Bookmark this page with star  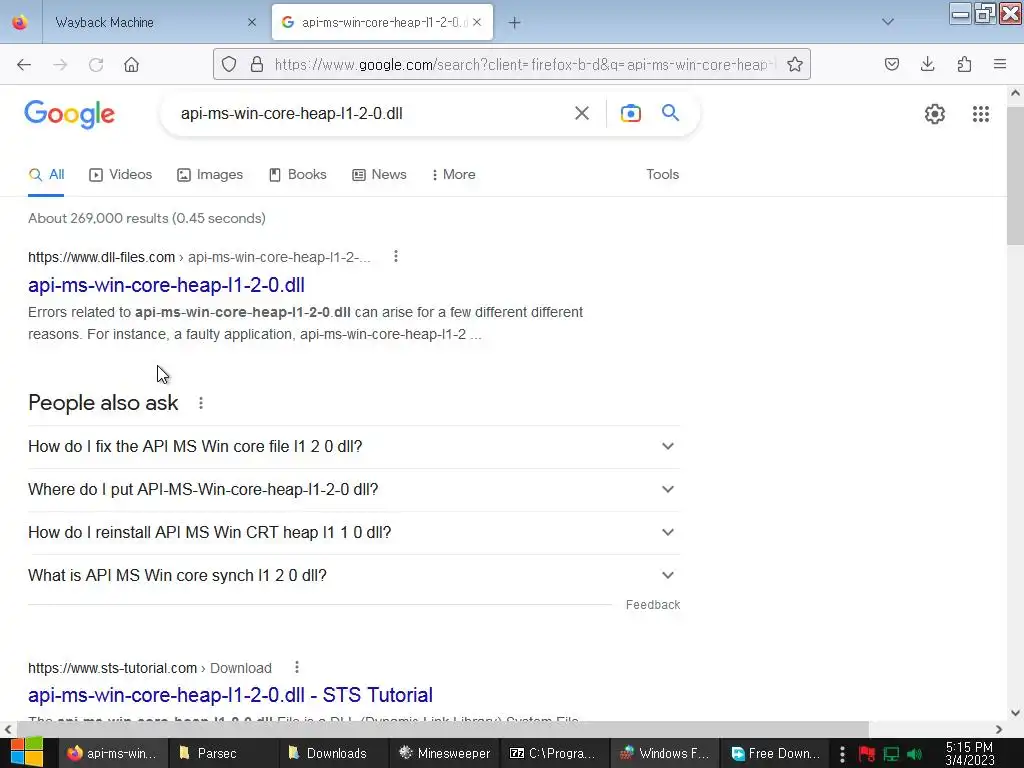(795, 64)
